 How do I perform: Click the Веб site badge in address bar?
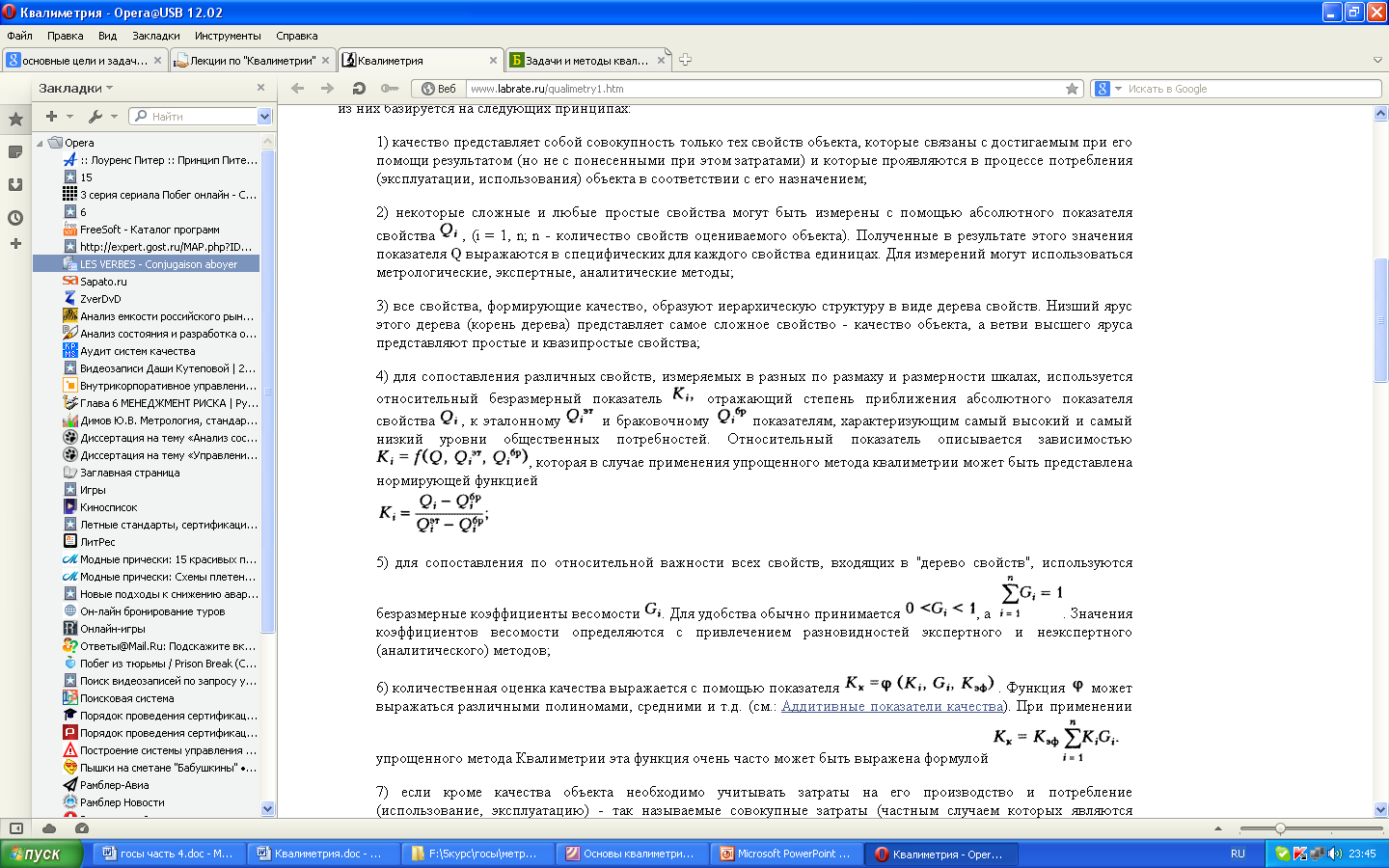[x=439, y=89]
